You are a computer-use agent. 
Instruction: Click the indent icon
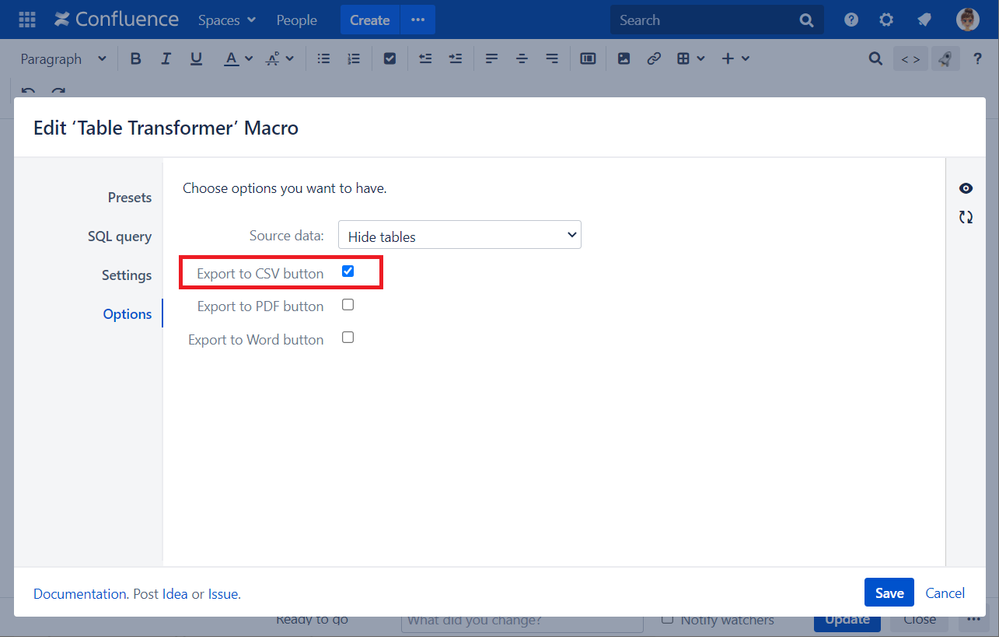[455, 59]
